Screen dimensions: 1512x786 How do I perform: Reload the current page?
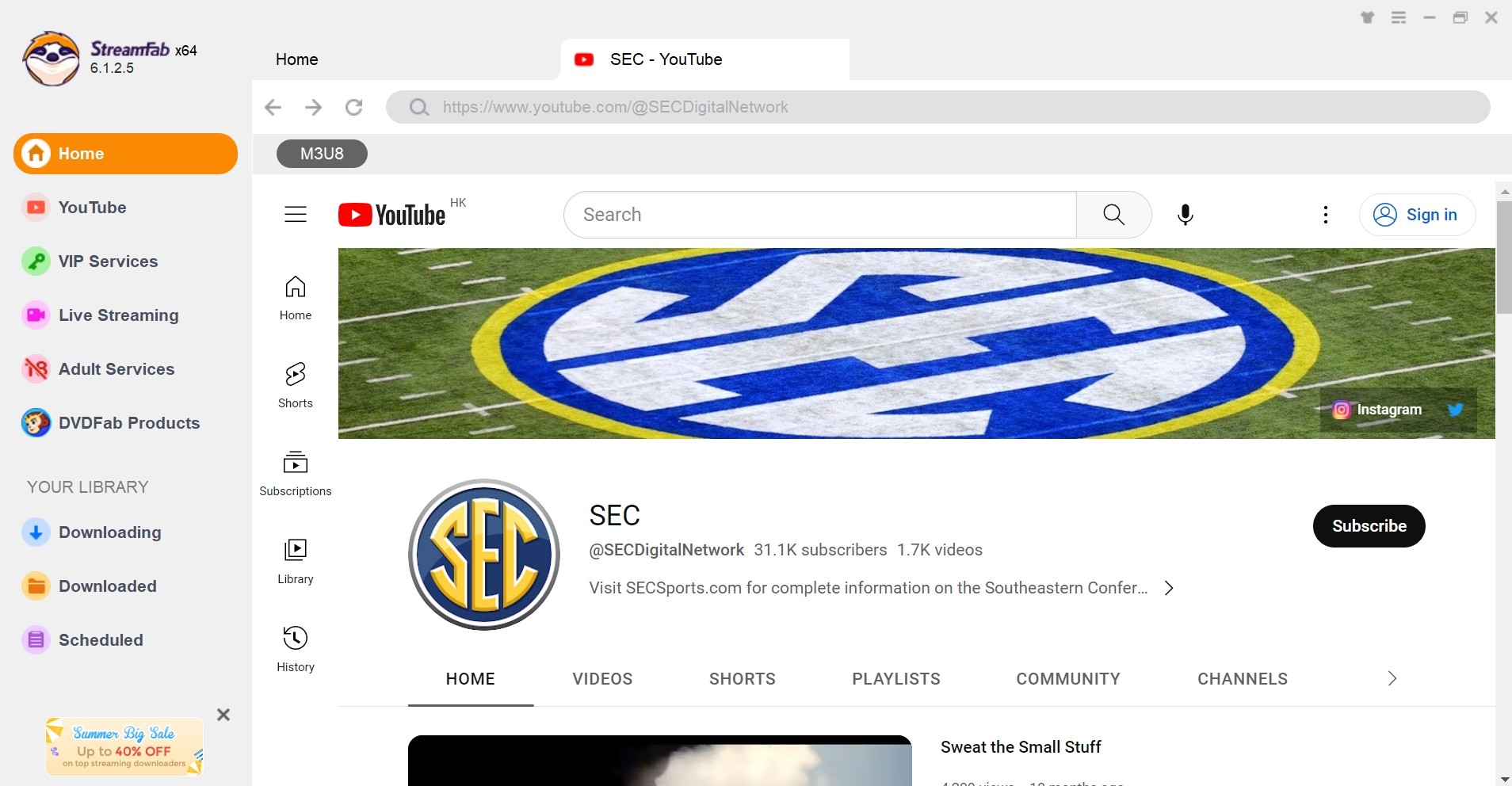click(x=354, y=107)
